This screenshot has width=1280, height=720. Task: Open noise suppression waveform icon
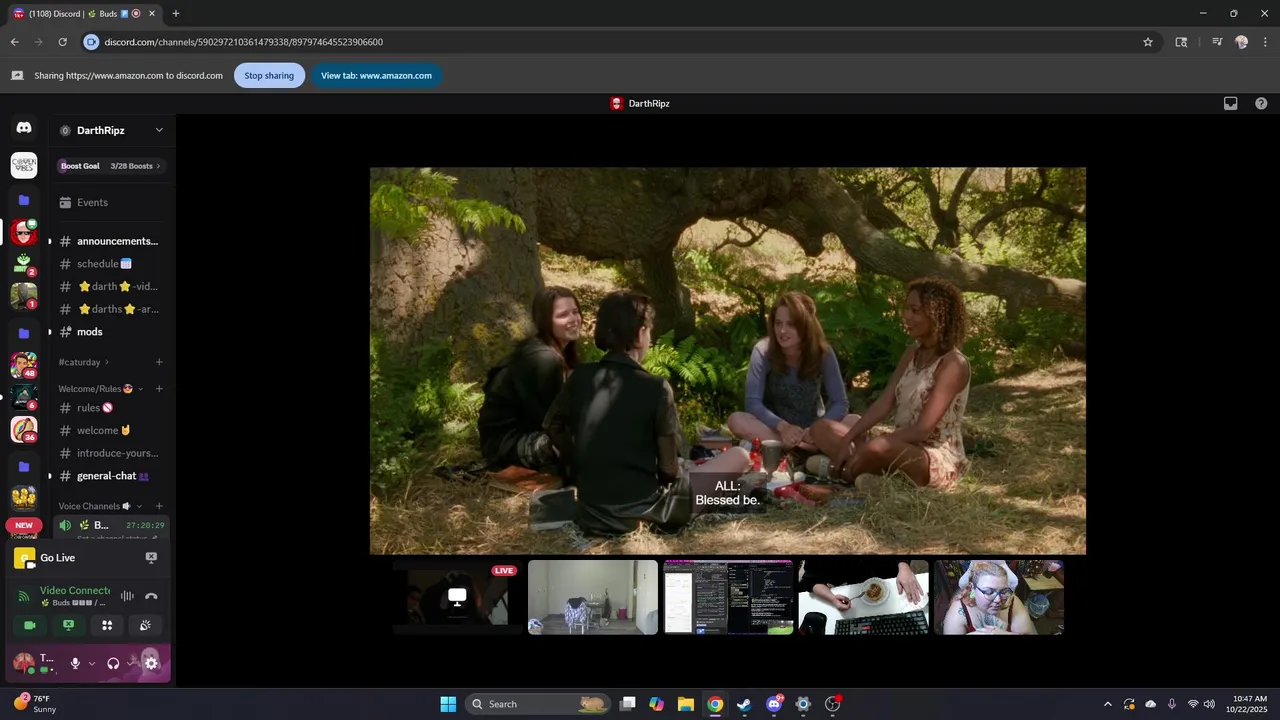[127, 596]
